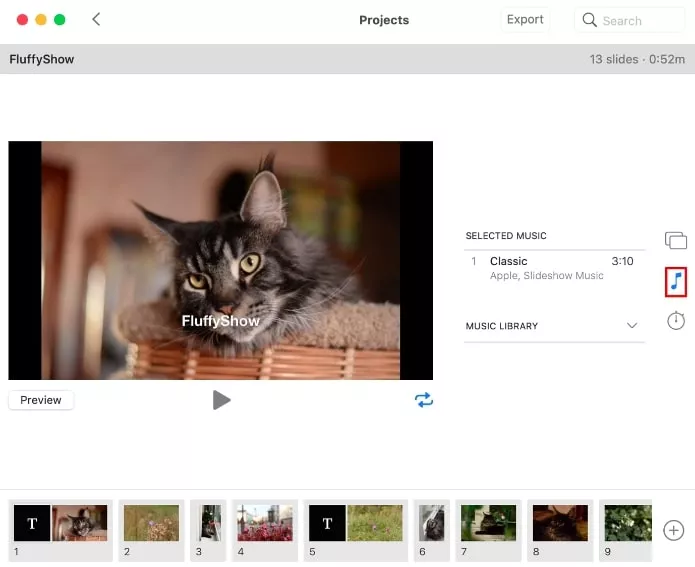Screen dimensions: 695x567
Task: Click the 13 slides · 0:52m summary
Action: coord(637,59)
